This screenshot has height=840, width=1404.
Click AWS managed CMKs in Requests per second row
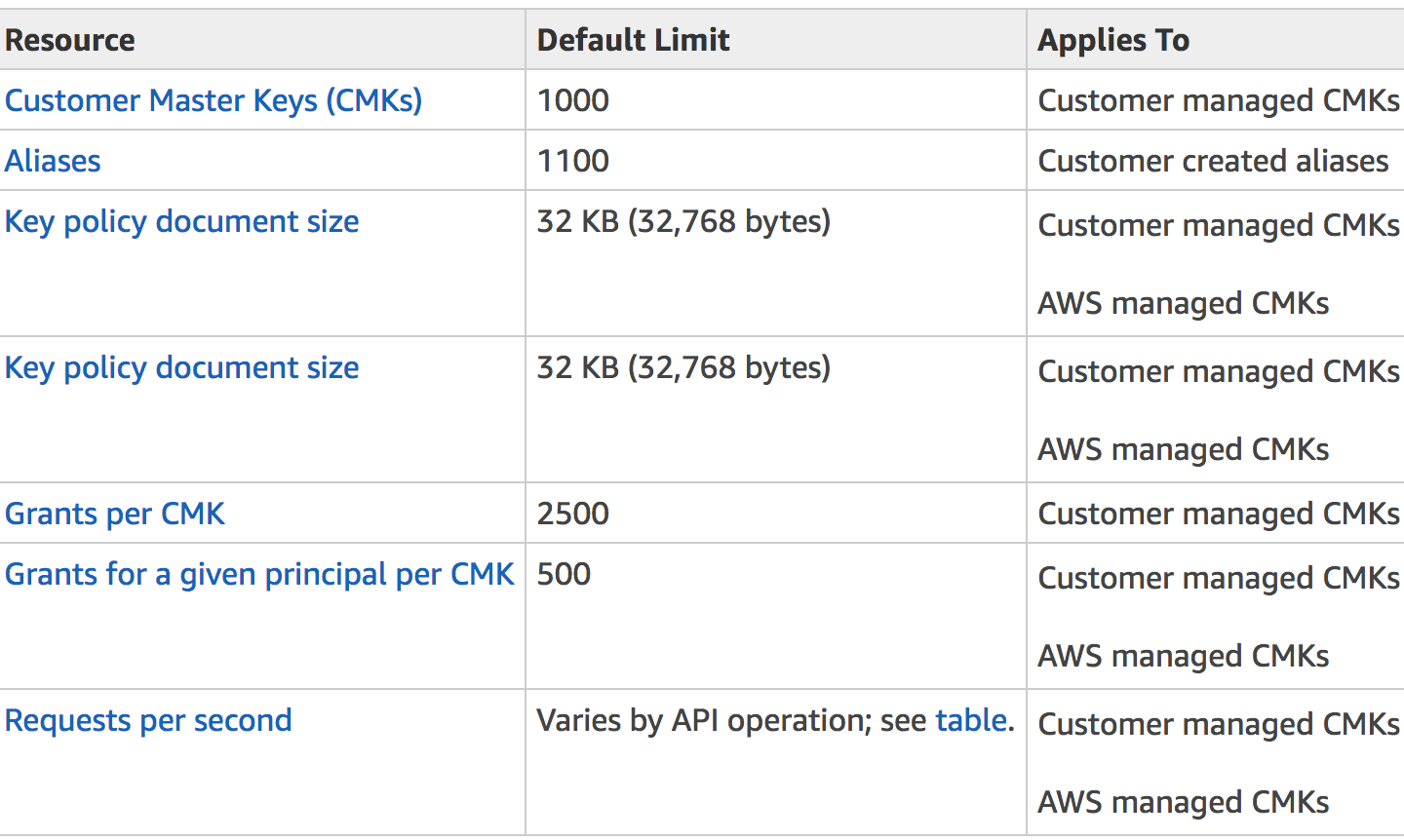1184,802
